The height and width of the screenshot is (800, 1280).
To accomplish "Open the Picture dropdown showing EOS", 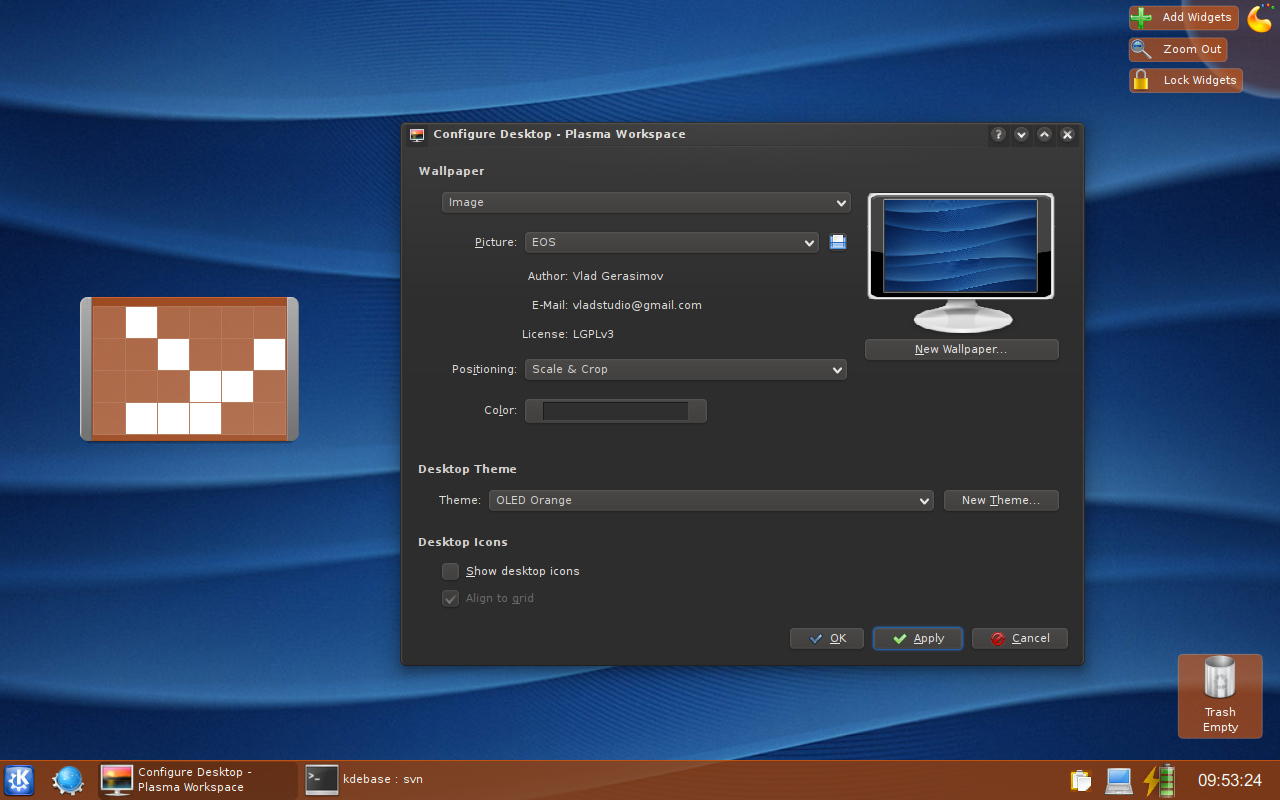I will pyautogui.click(x=672, y=242).
